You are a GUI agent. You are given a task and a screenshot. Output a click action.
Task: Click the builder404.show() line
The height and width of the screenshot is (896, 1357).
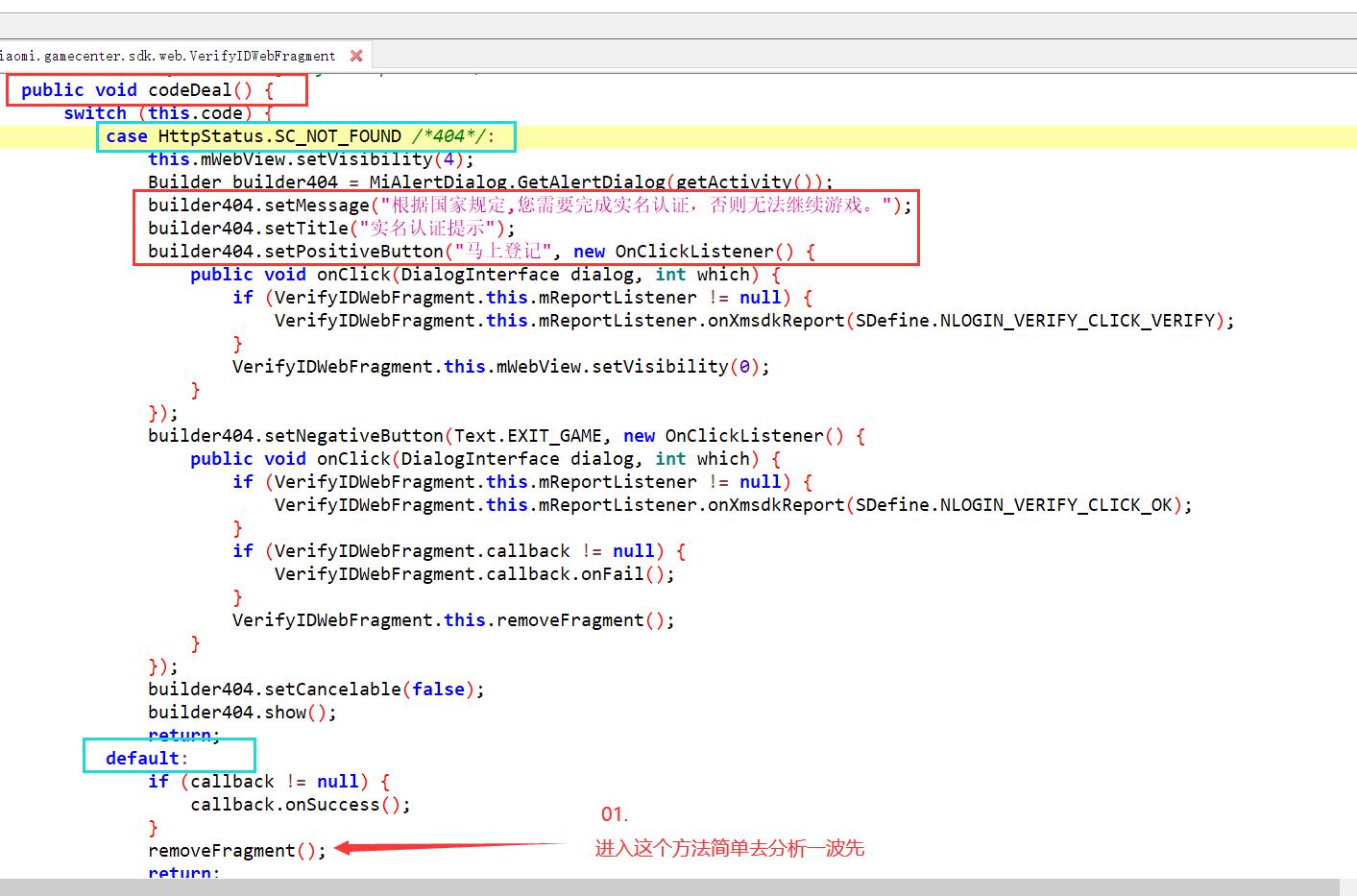coord(242,713)
